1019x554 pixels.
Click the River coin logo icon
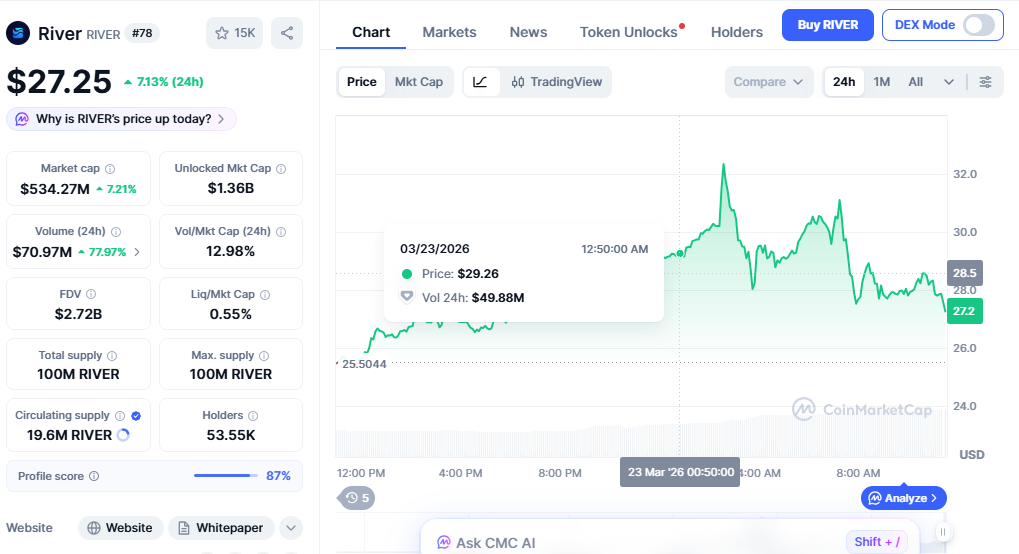click(18, 33)
